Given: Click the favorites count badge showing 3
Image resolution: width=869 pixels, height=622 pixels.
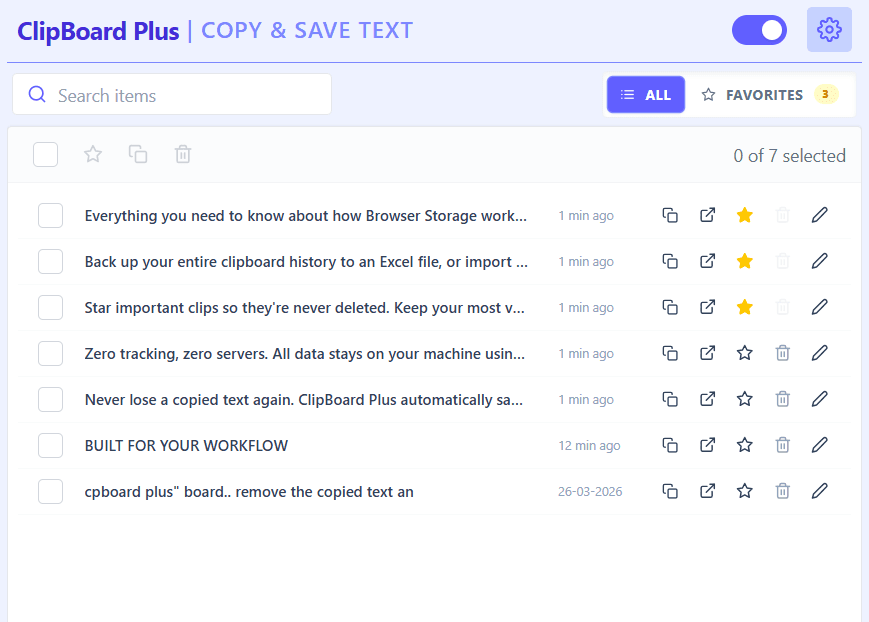Looking at the screenshot, I should click(823, 94).
